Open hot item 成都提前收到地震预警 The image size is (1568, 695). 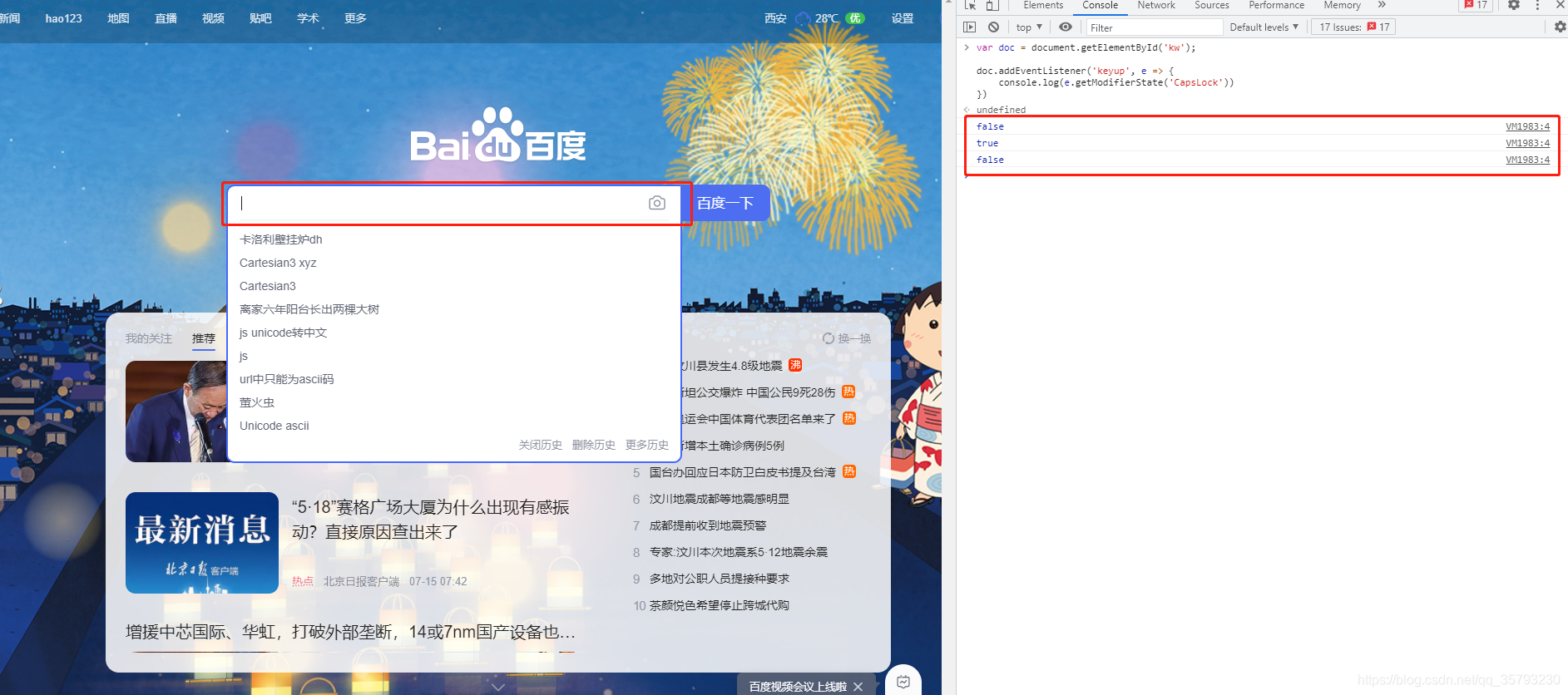coord(708,525)
